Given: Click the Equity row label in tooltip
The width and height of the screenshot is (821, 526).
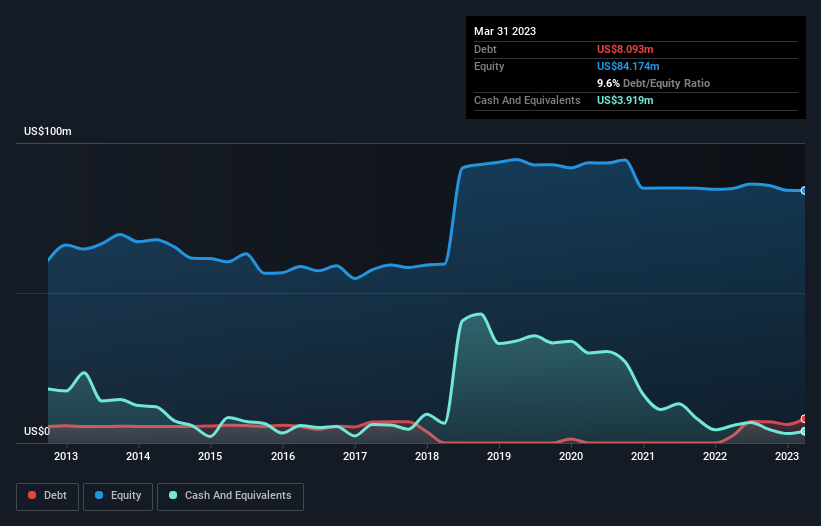Looking at the screenshot, I should coord(489,66).
